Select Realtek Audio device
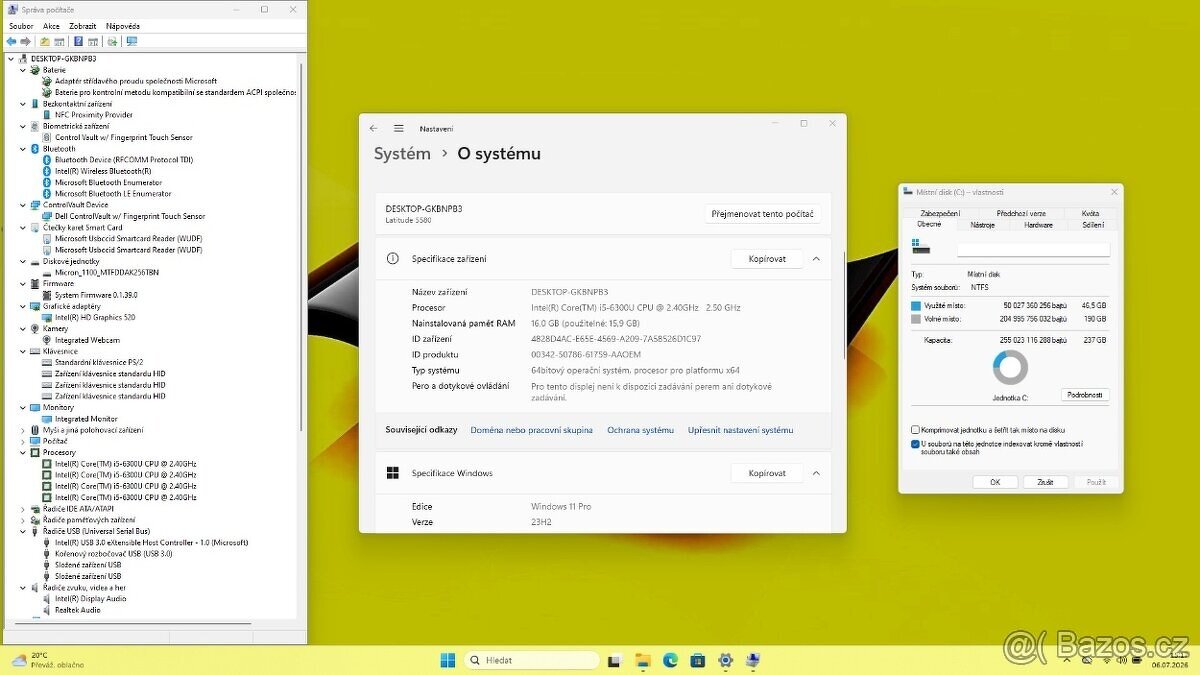1200x675 pixels. point(78,610)
